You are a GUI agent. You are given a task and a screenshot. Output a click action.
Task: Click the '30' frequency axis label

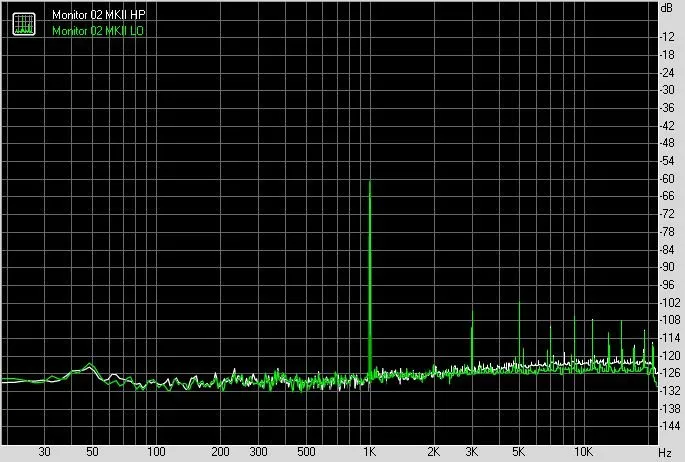pyautogui.click(x=44, y=452)
